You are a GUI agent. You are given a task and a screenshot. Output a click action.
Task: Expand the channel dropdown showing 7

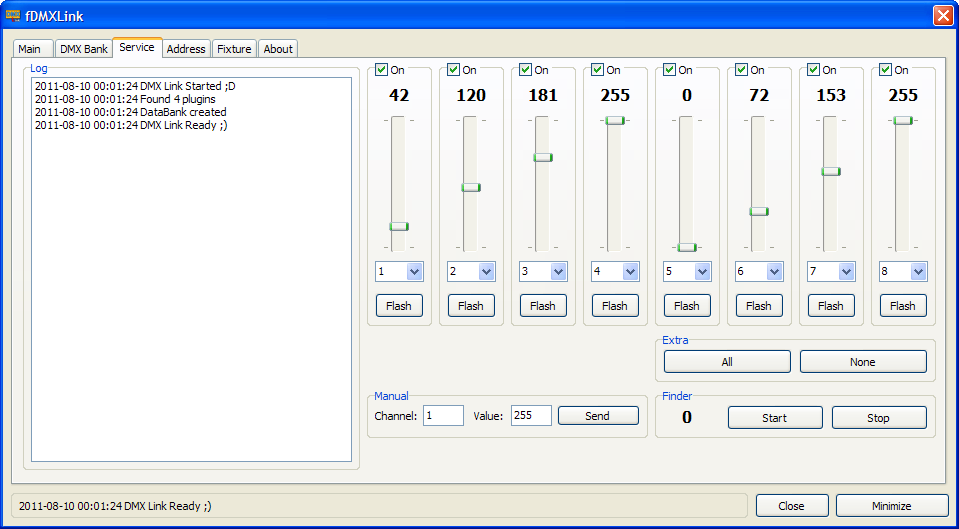tap(846, 272)
